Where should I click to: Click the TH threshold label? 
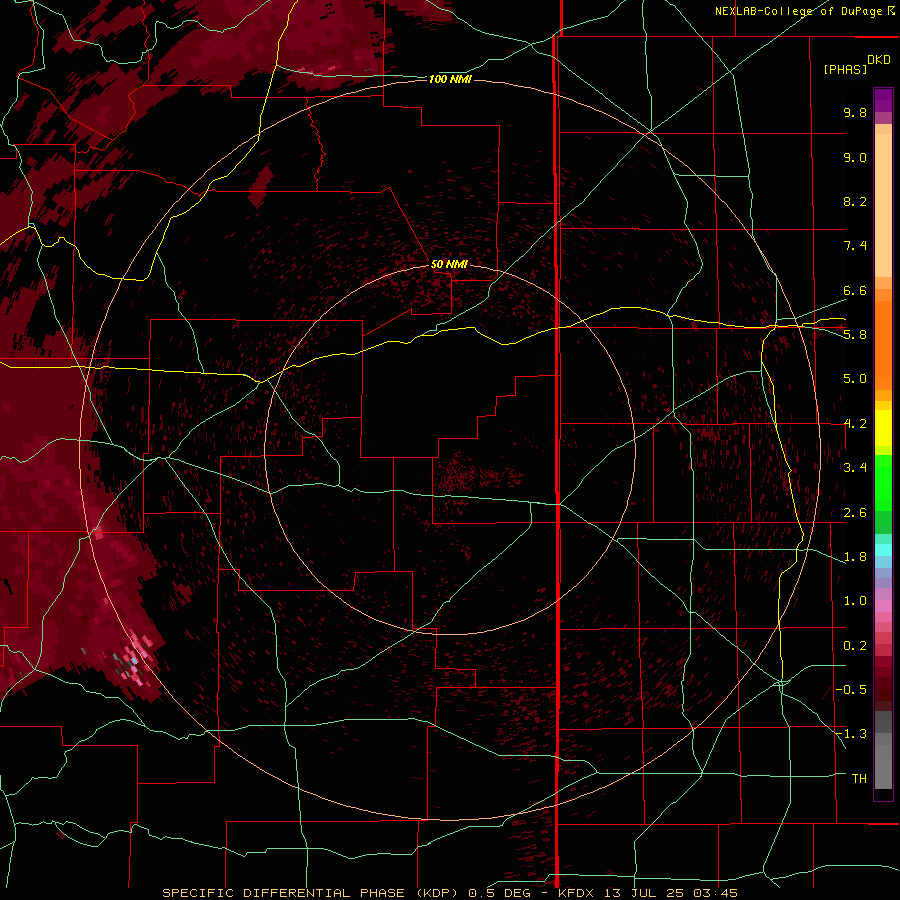pos(859,779)
